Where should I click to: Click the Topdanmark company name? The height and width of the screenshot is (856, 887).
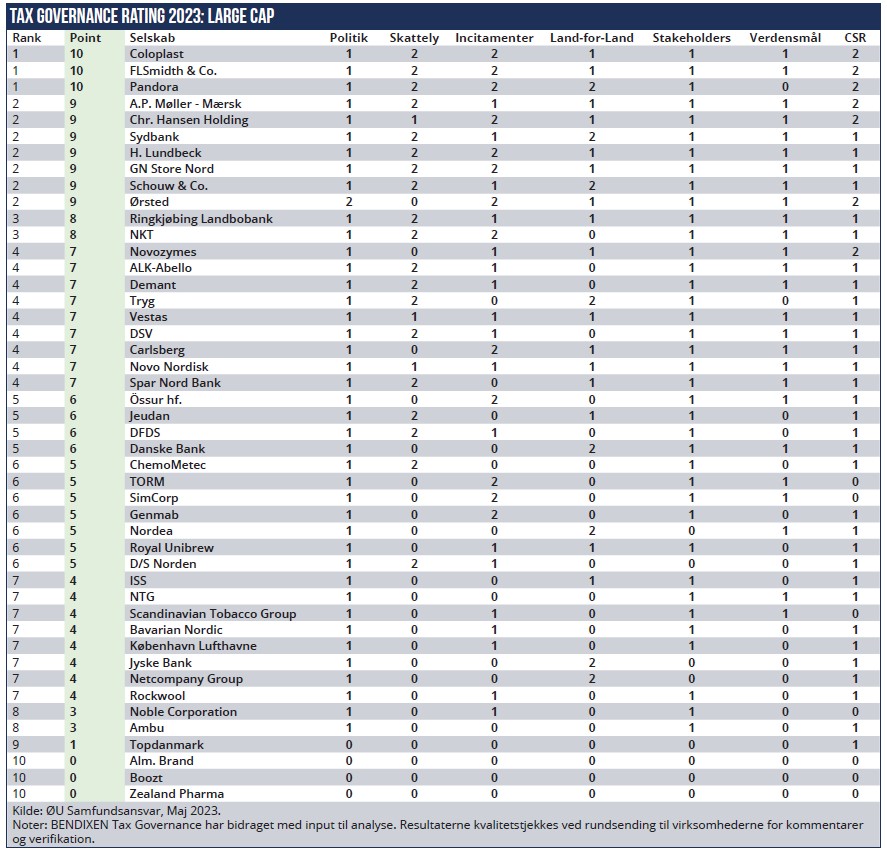(x=165, y=745)
